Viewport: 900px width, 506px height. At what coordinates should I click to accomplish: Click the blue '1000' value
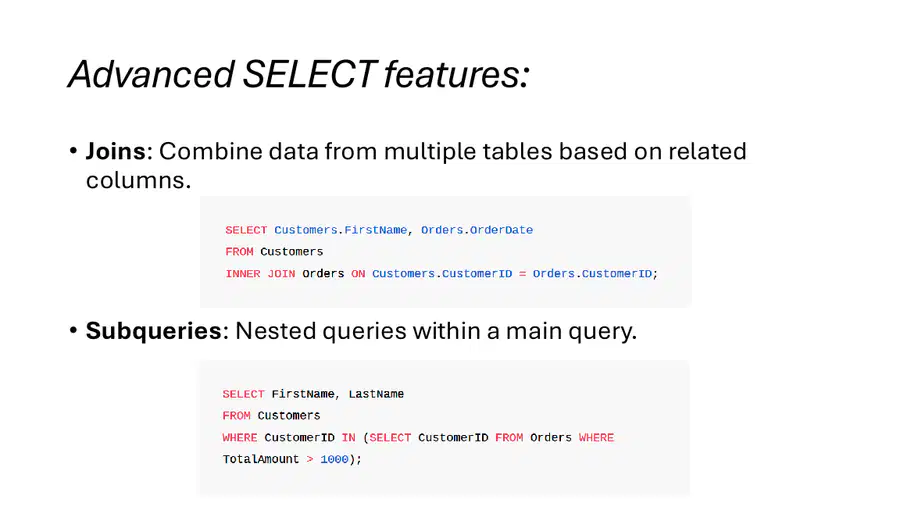334,460
